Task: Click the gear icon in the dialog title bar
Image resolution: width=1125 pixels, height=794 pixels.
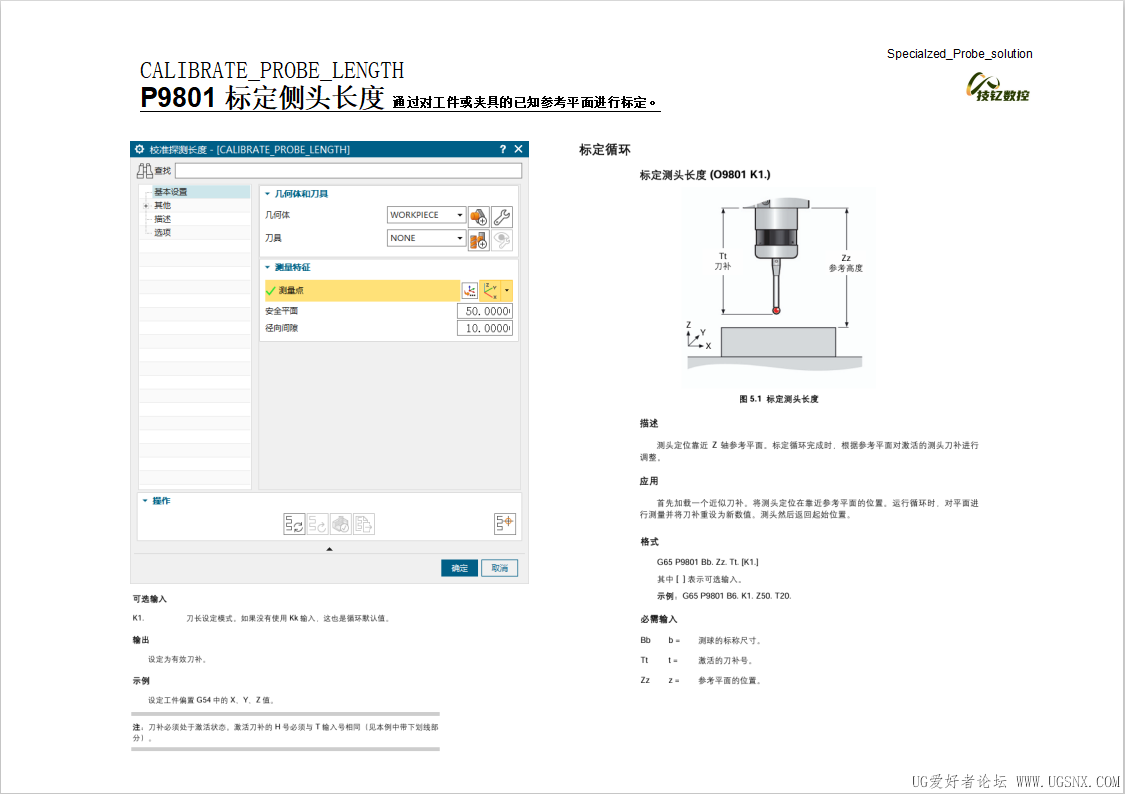Action: click(140, 149)
